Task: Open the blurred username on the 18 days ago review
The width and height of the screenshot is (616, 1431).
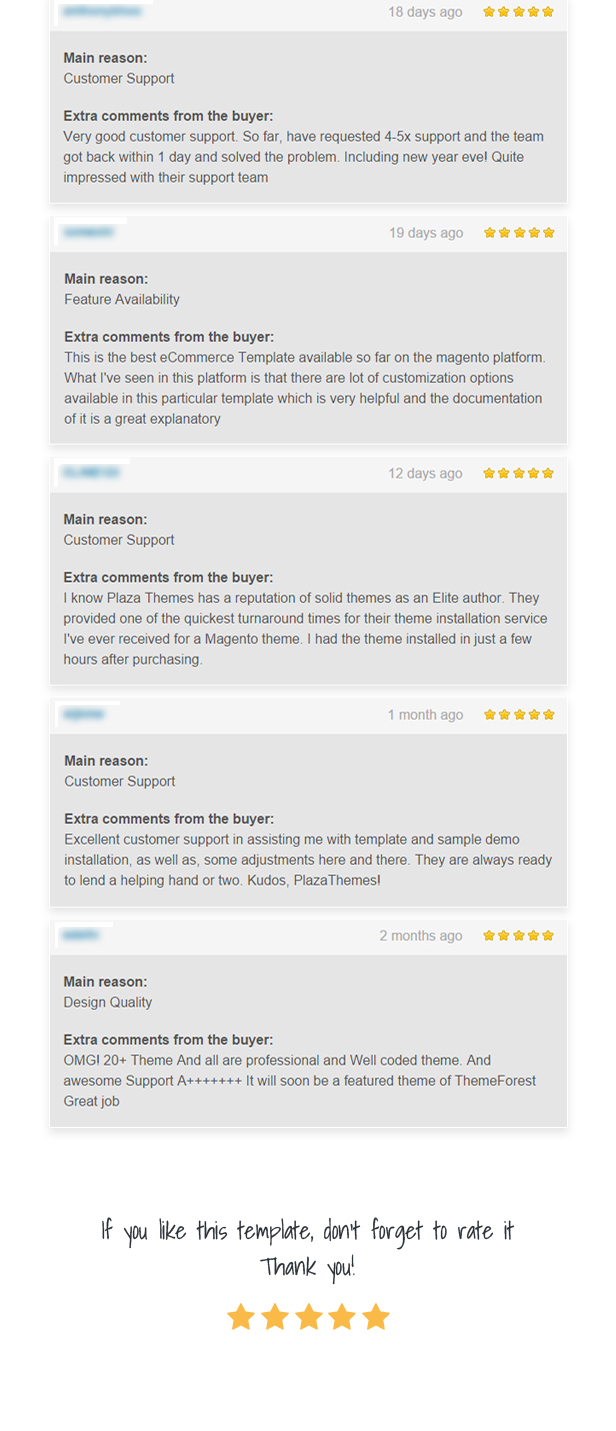Action: pyautogui.click(x=101, y=12)
